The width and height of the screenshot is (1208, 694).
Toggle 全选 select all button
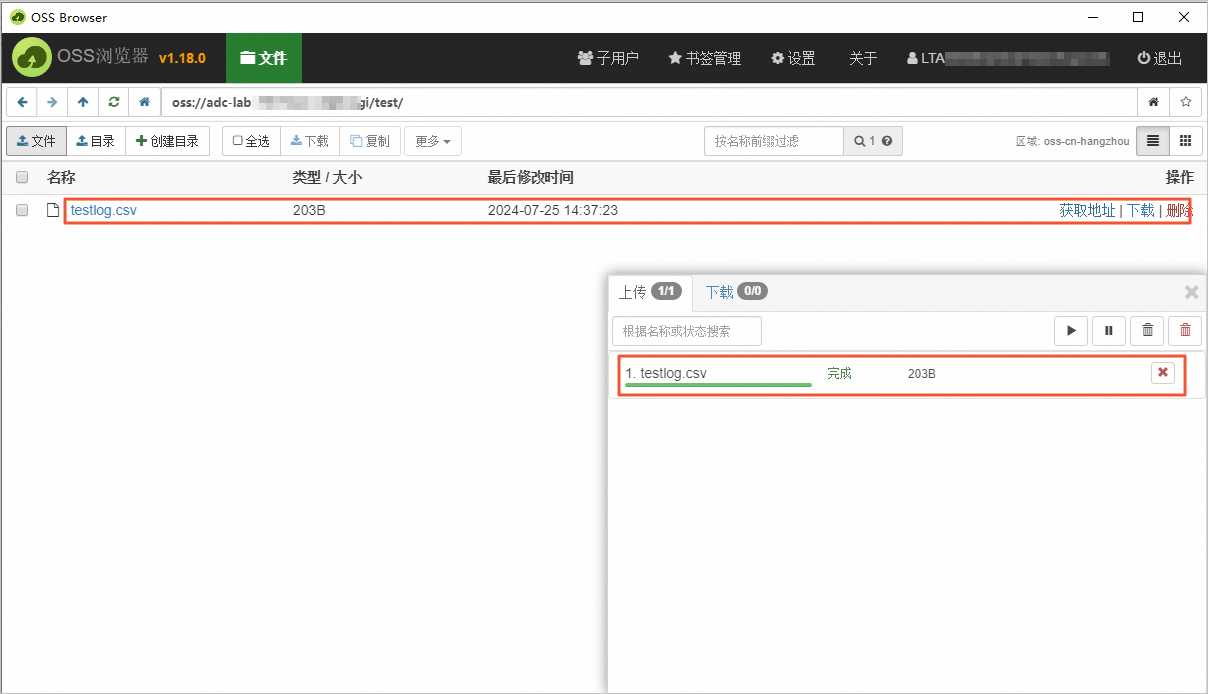[251, 141]
